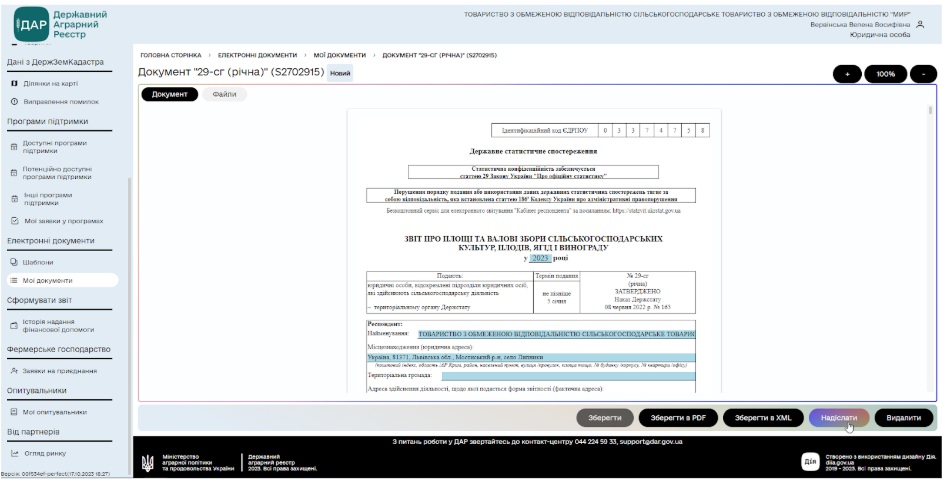
Task: Click the Найменування respondent name field
Action: pyautogui.click(x=556, y=334)
